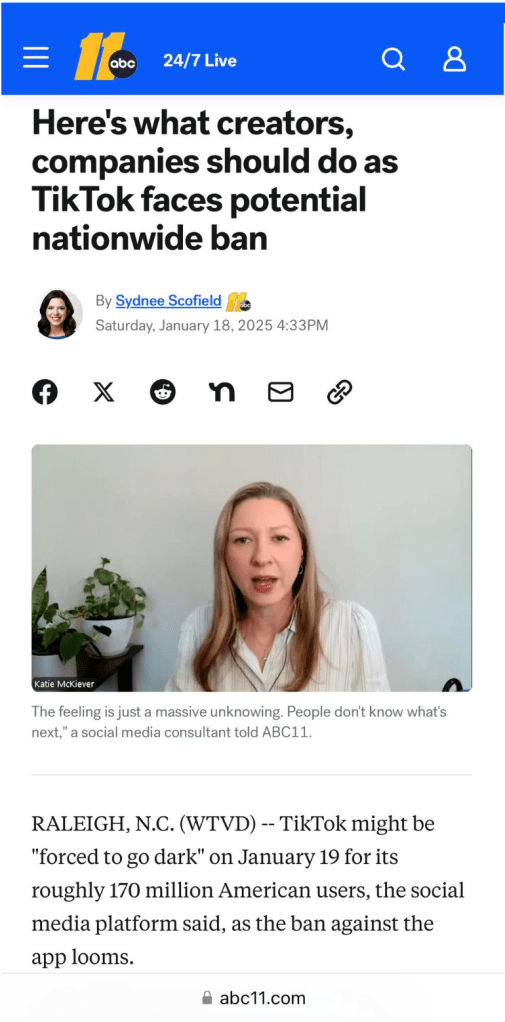Click the abc11.com address bar

252,998
